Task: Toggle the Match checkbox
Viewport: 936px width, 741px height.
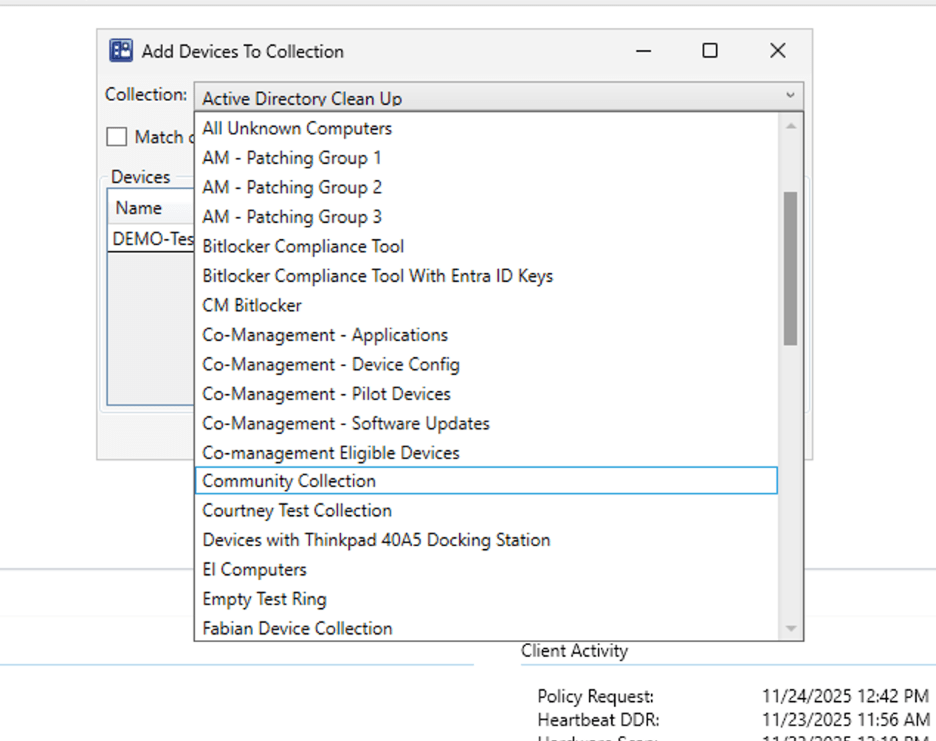Action: click(118, 137)
